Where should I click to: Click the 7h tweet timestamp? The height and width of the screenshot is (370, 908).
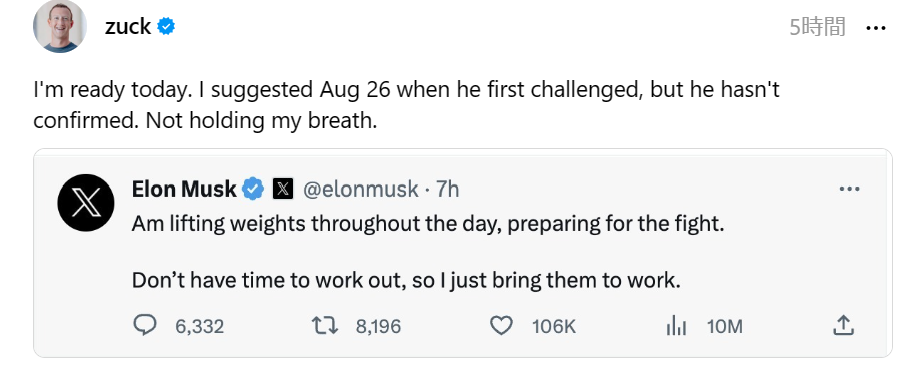(x=447, y=189)
